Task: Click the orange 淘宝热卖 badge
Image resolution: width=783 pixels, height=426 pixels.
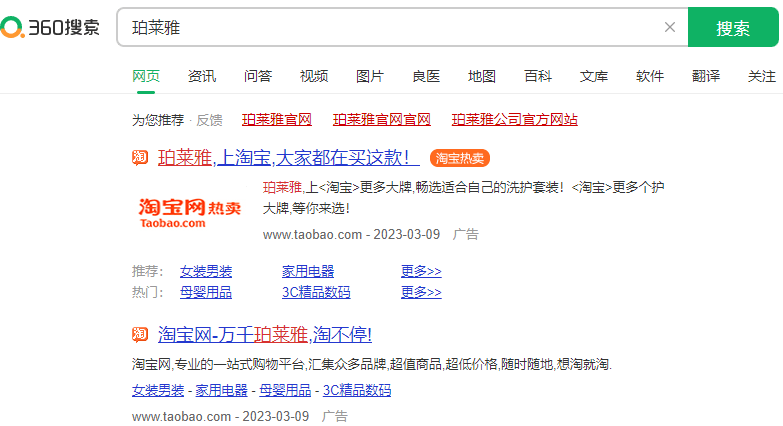Action: click(459, 158)
